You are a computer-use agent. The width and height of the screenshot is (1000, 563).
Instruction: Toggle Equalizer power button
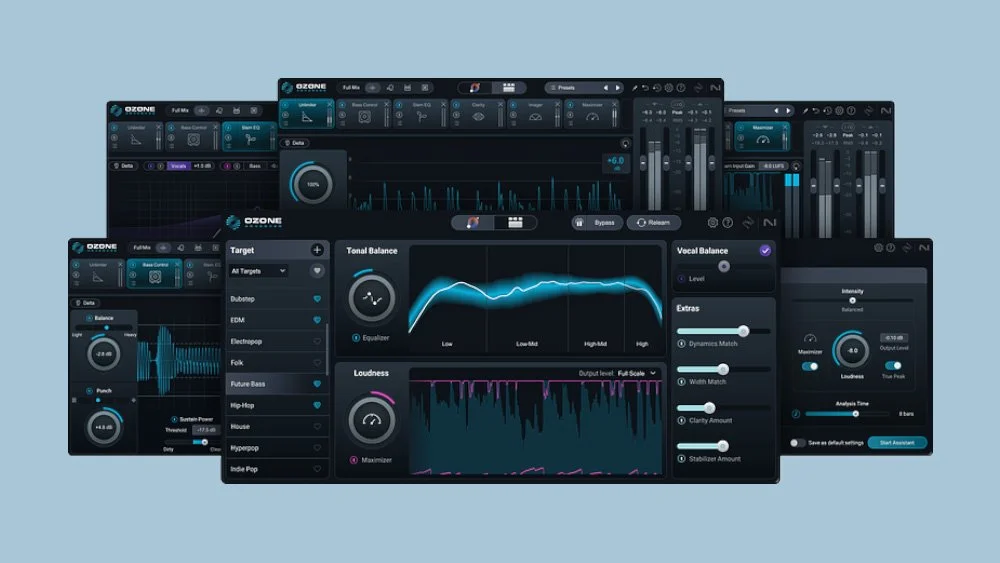pyautogui.click(x=356, y=338)
